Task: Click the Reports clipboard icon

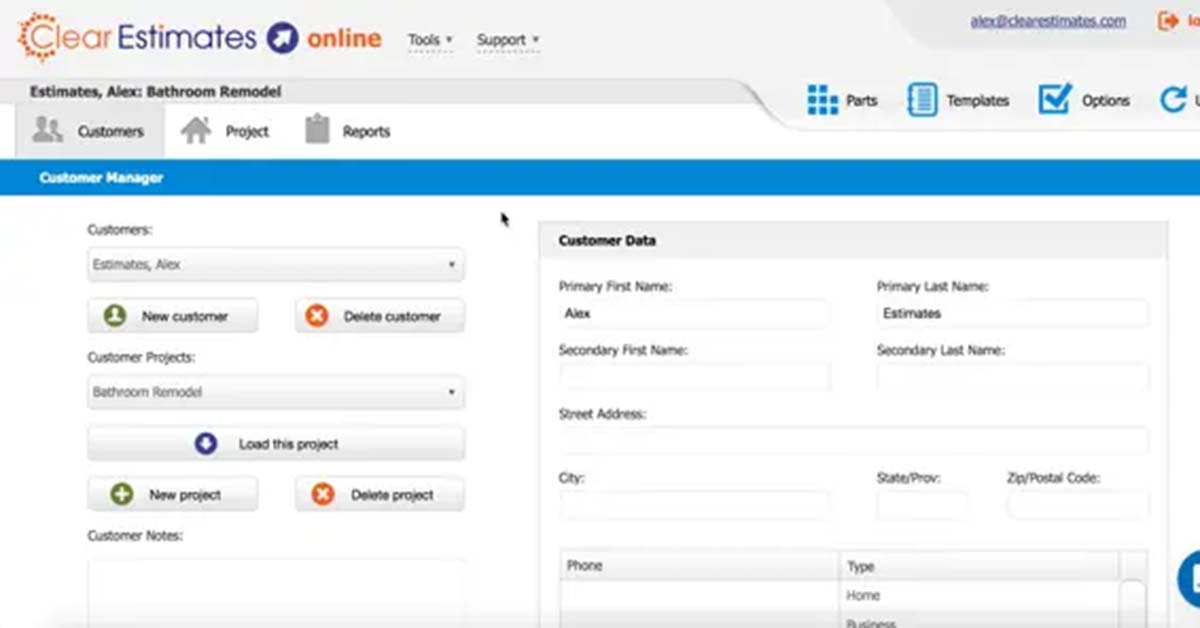Action: point(317,130)
